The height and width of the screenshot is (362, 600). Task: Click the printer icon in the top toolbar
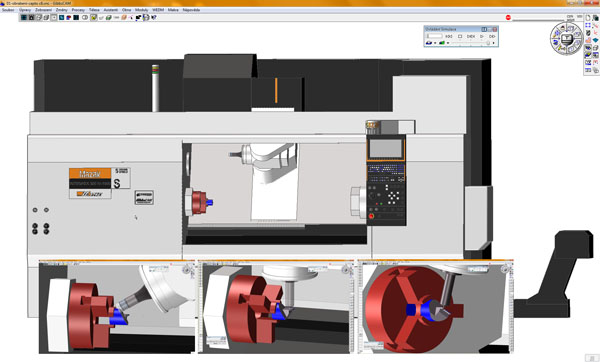tap(146, 17)
